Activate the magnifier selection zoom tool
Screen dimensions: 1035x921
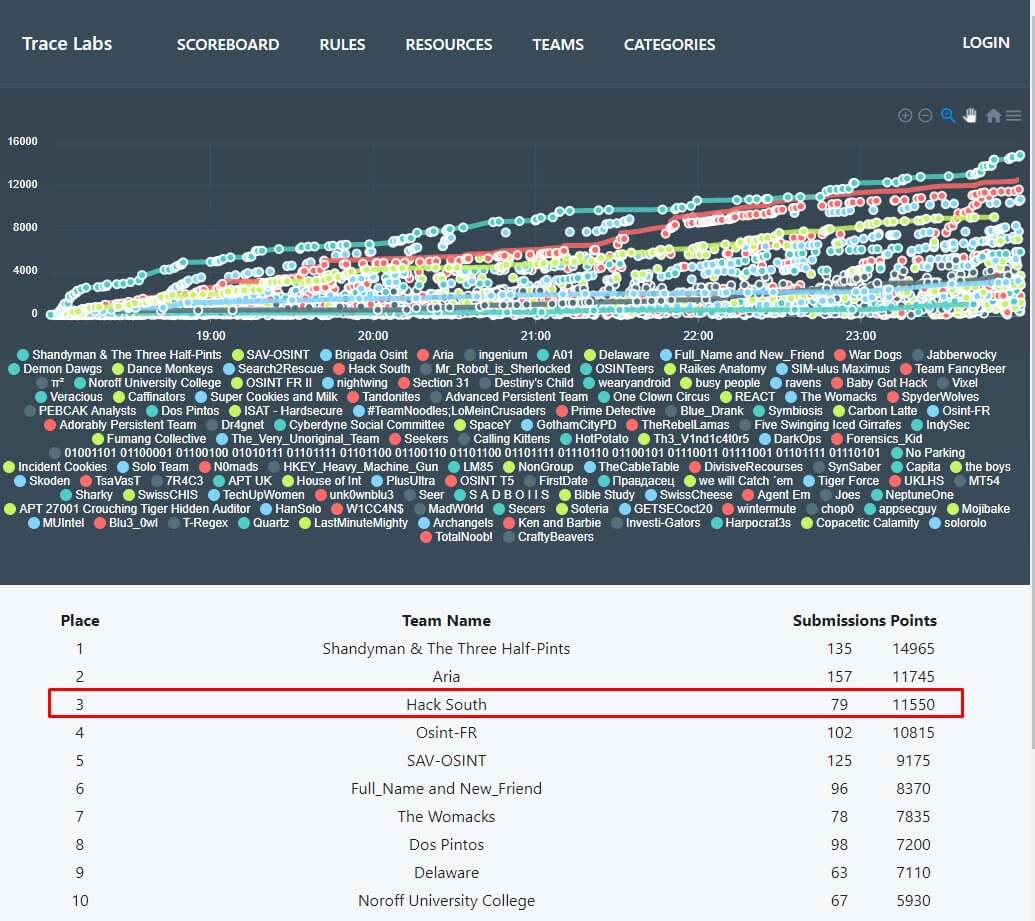[948, 116]
